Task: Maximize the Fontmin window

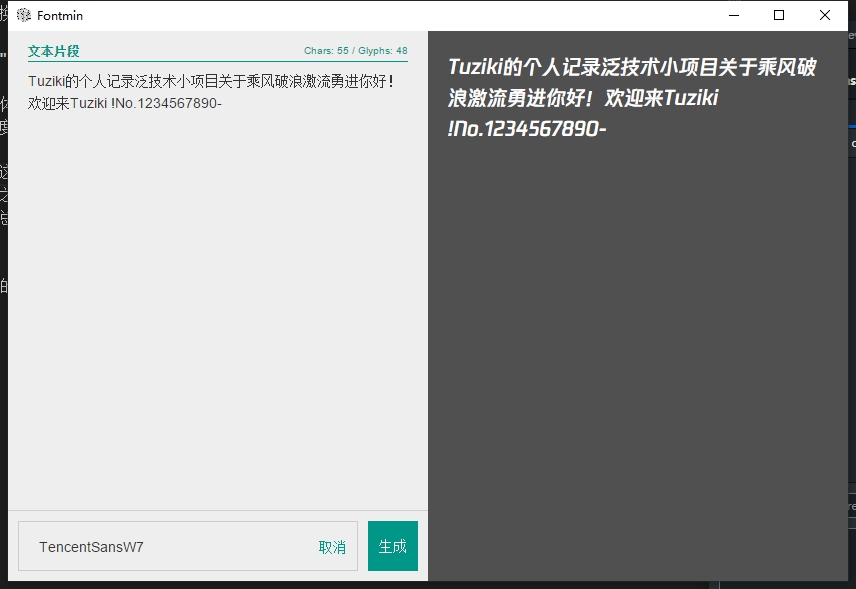Action: point(779,15)
